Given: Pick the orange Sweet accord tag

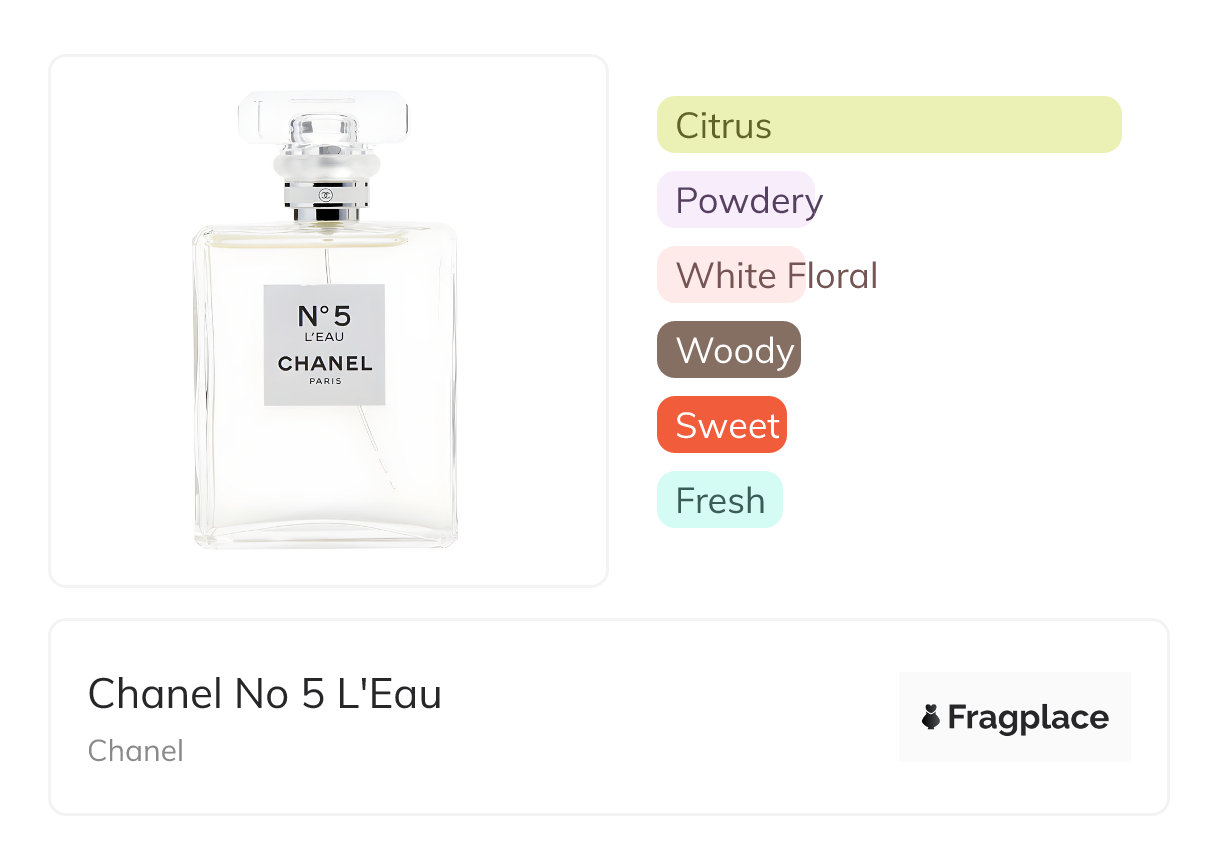Looking at the screenshot, I should [722, 425].
